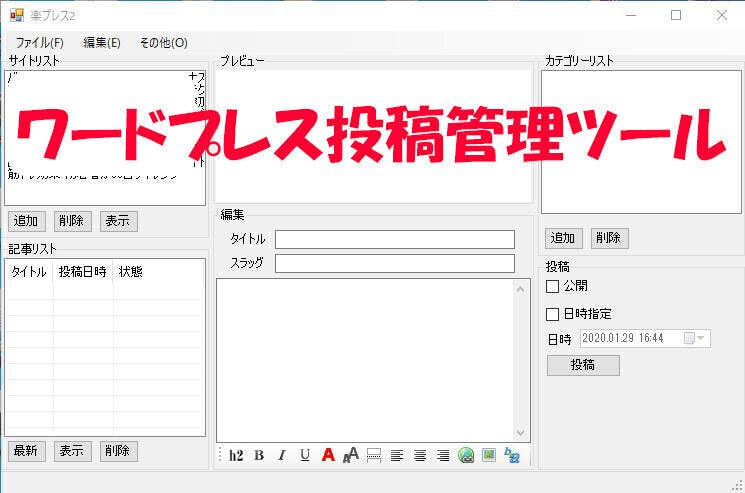Enable the 日時指定 checkbox
Image resolution: width=745 pixels, height=493 pixels.
[552, 314]
